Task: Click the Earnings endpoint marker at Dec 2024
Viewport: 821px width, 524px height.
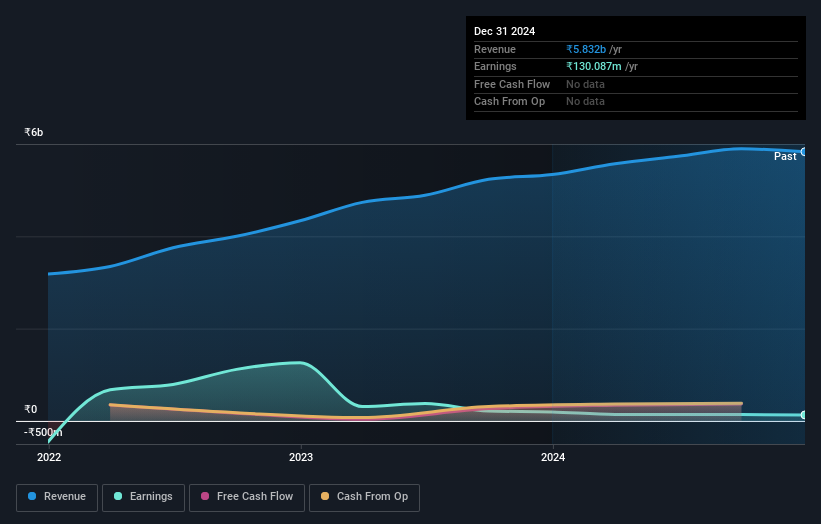Action: 804,415
